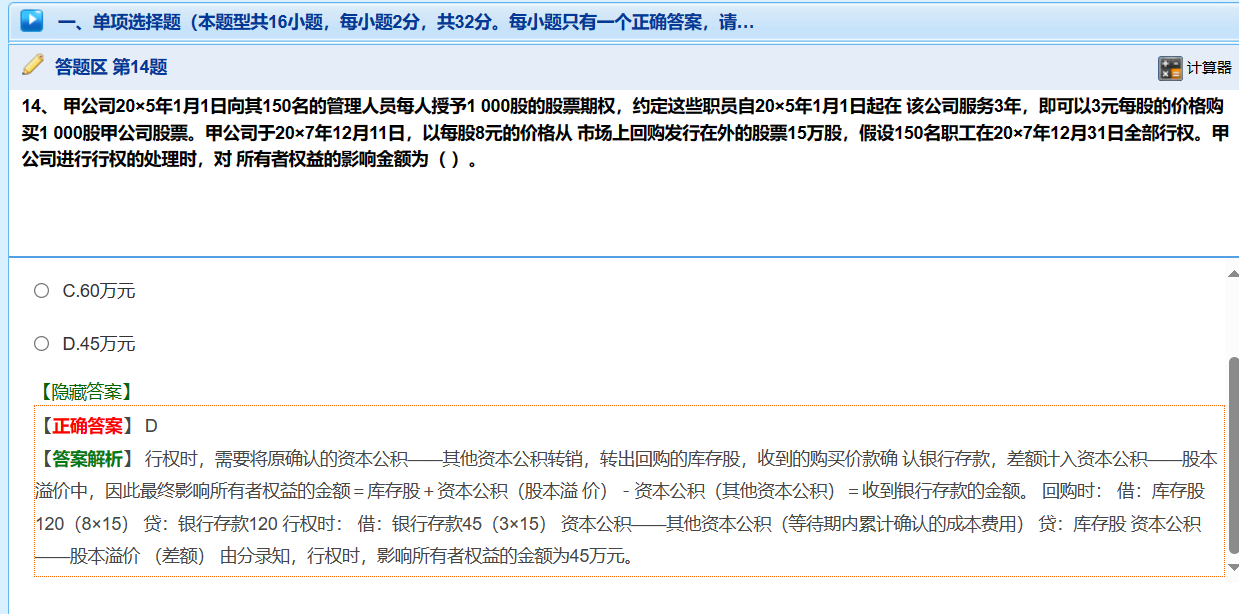Click the 答题区 第14题 heading
The image size is (1239, 614).
tap(110, 67)
